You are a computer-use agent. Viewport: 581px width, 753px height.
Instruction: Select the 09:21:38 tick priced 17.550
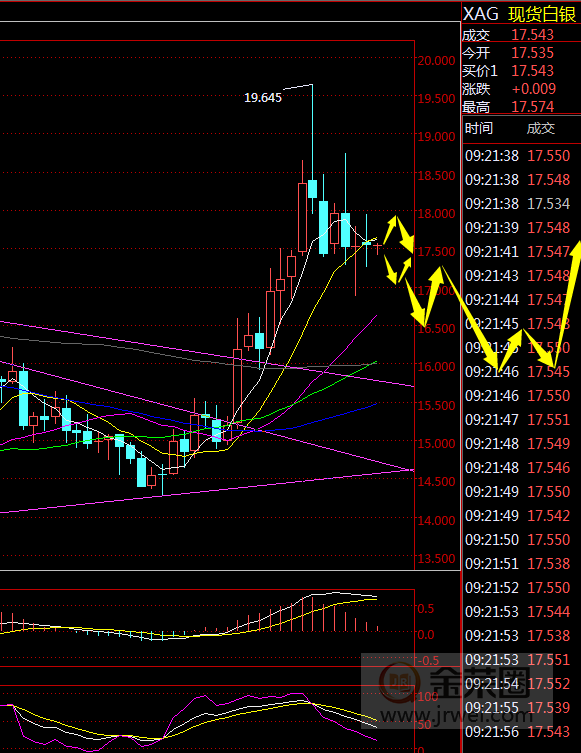tap(518, 156)
